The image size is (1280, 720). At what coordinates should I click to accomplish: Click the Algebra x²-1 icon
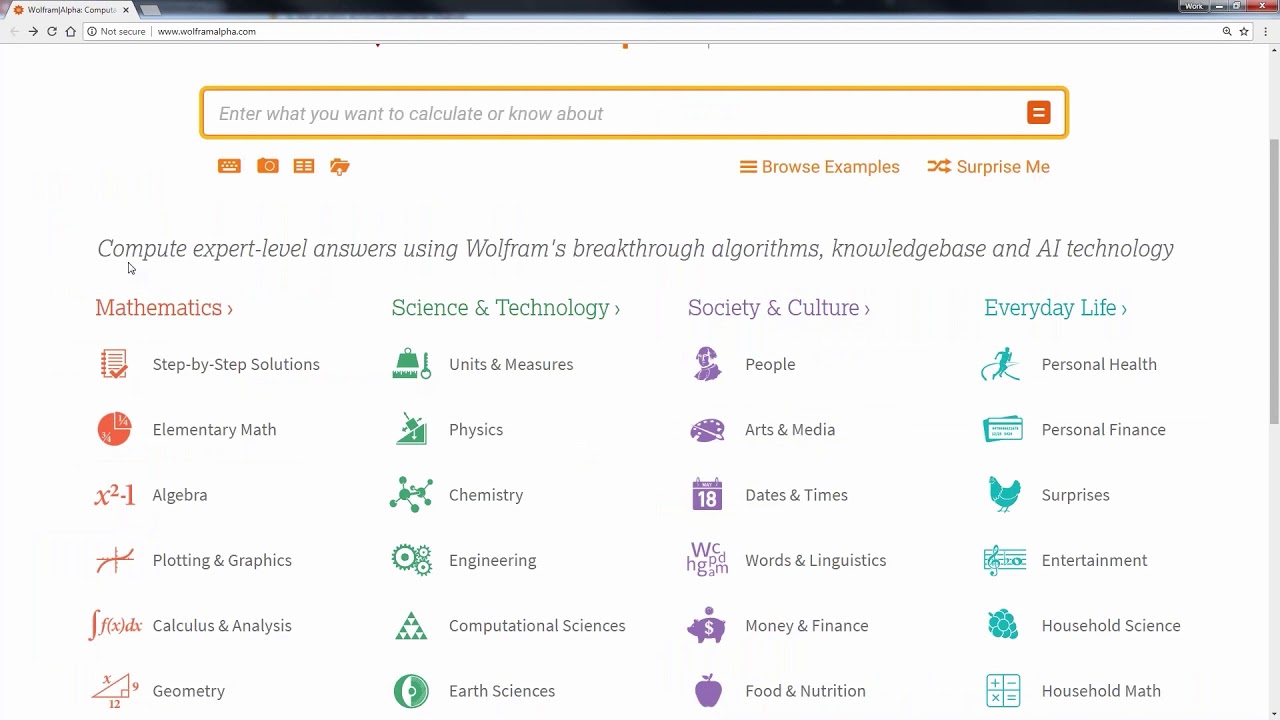click(x=114, y=495)
